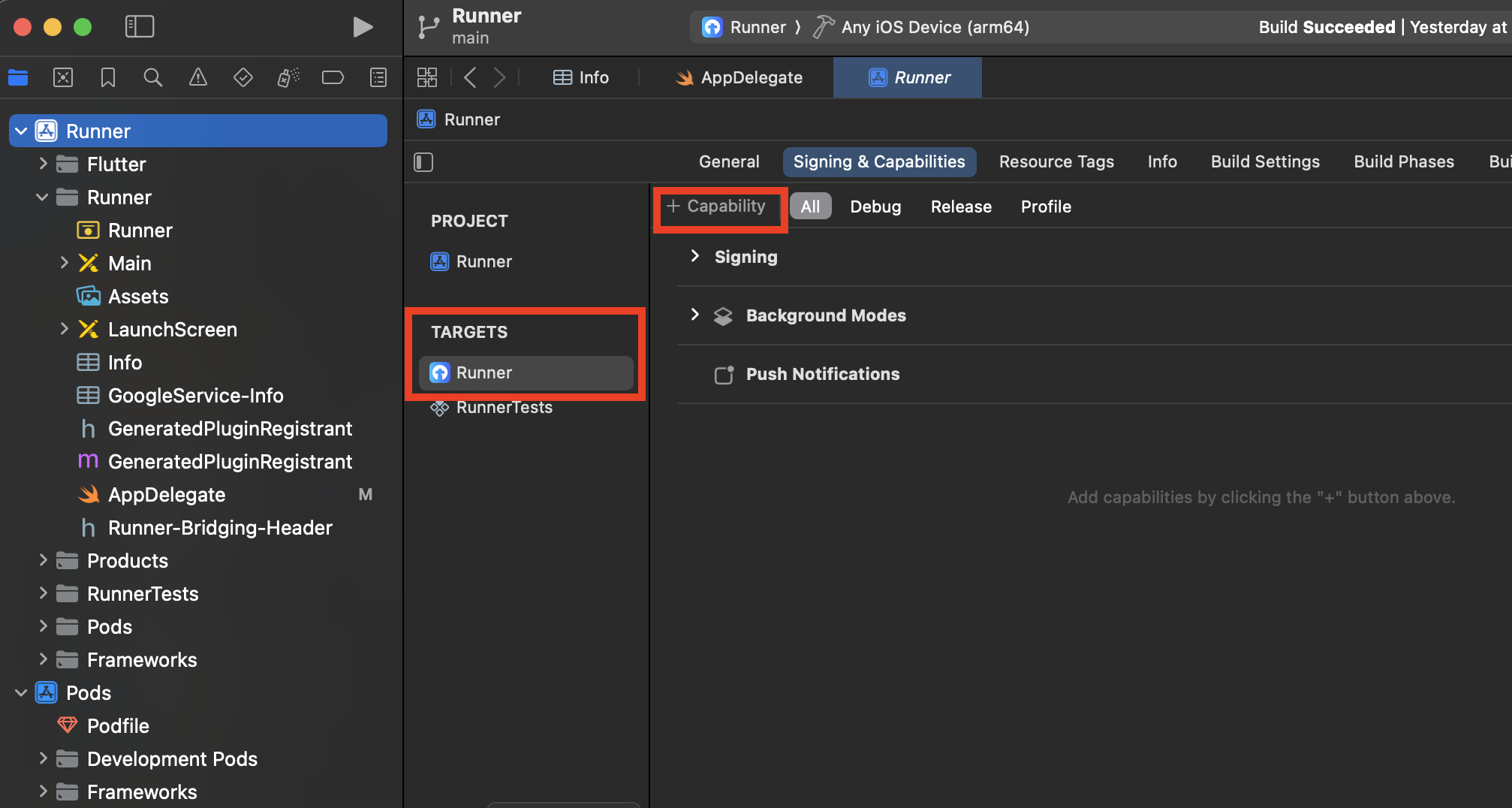Viewport: 1512px width, 808px height.
Task: Collapse the root Runner project
Action: [x=21, y=131]
